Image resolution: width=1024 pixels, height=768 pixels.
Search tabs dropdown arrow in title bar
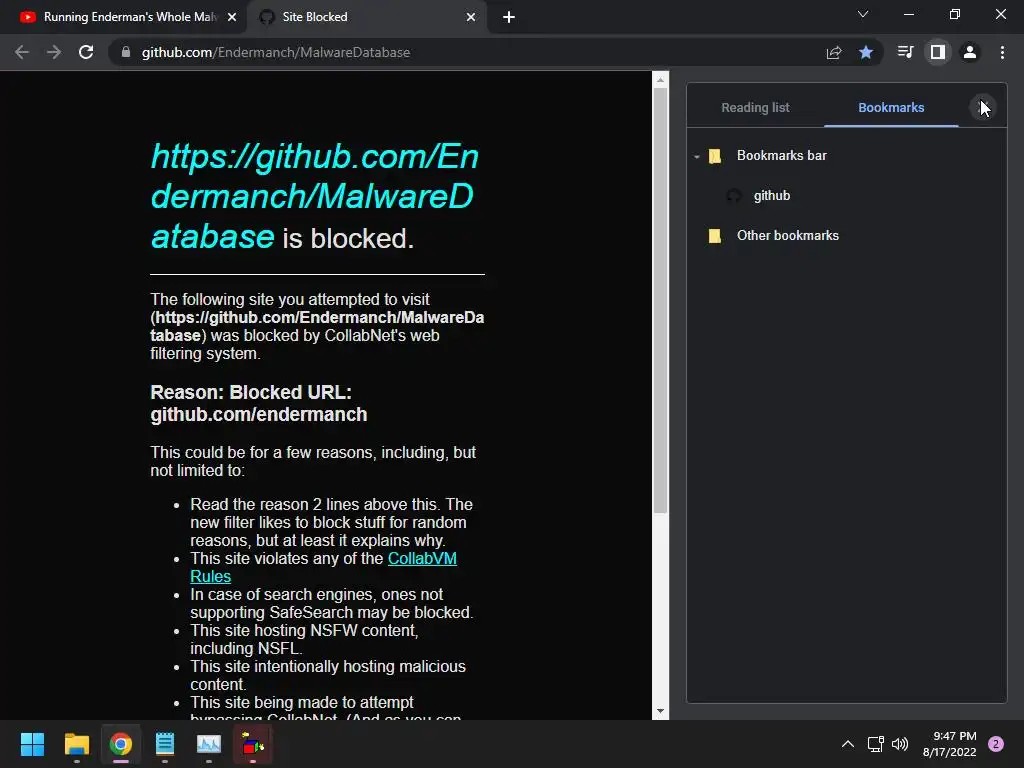[863, 14]
